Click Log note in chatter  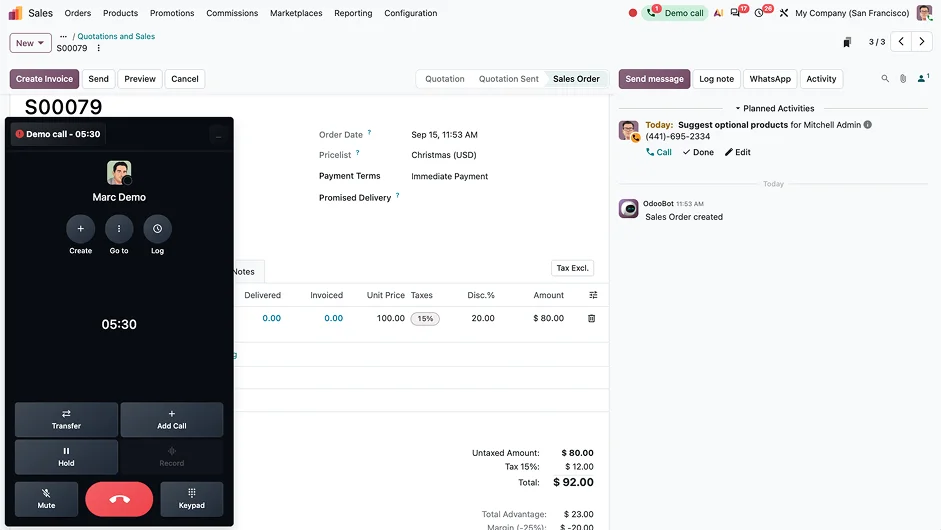pyautogui.click(x=717, y=79)
